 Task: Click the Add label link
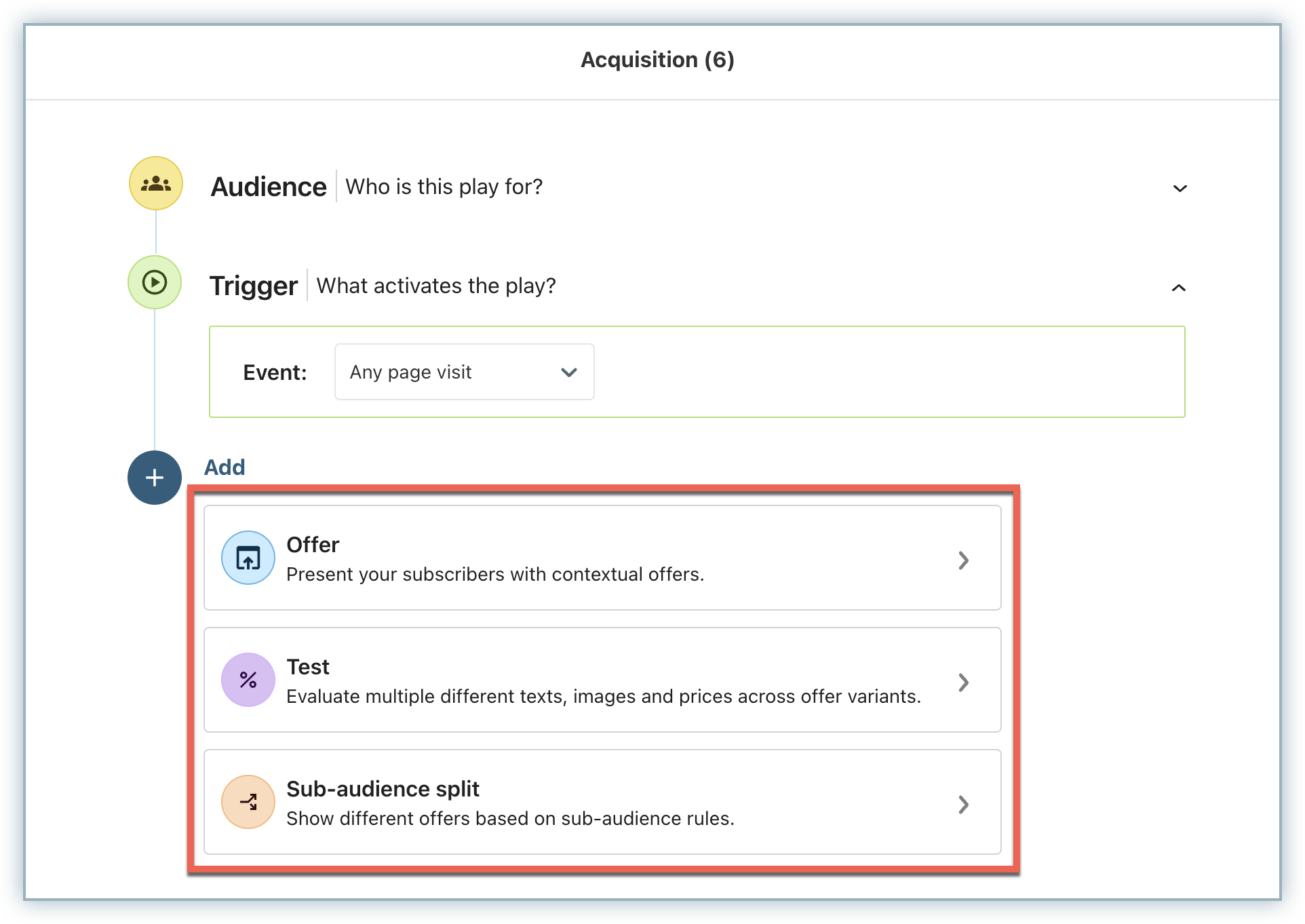[x=225, y=467]
